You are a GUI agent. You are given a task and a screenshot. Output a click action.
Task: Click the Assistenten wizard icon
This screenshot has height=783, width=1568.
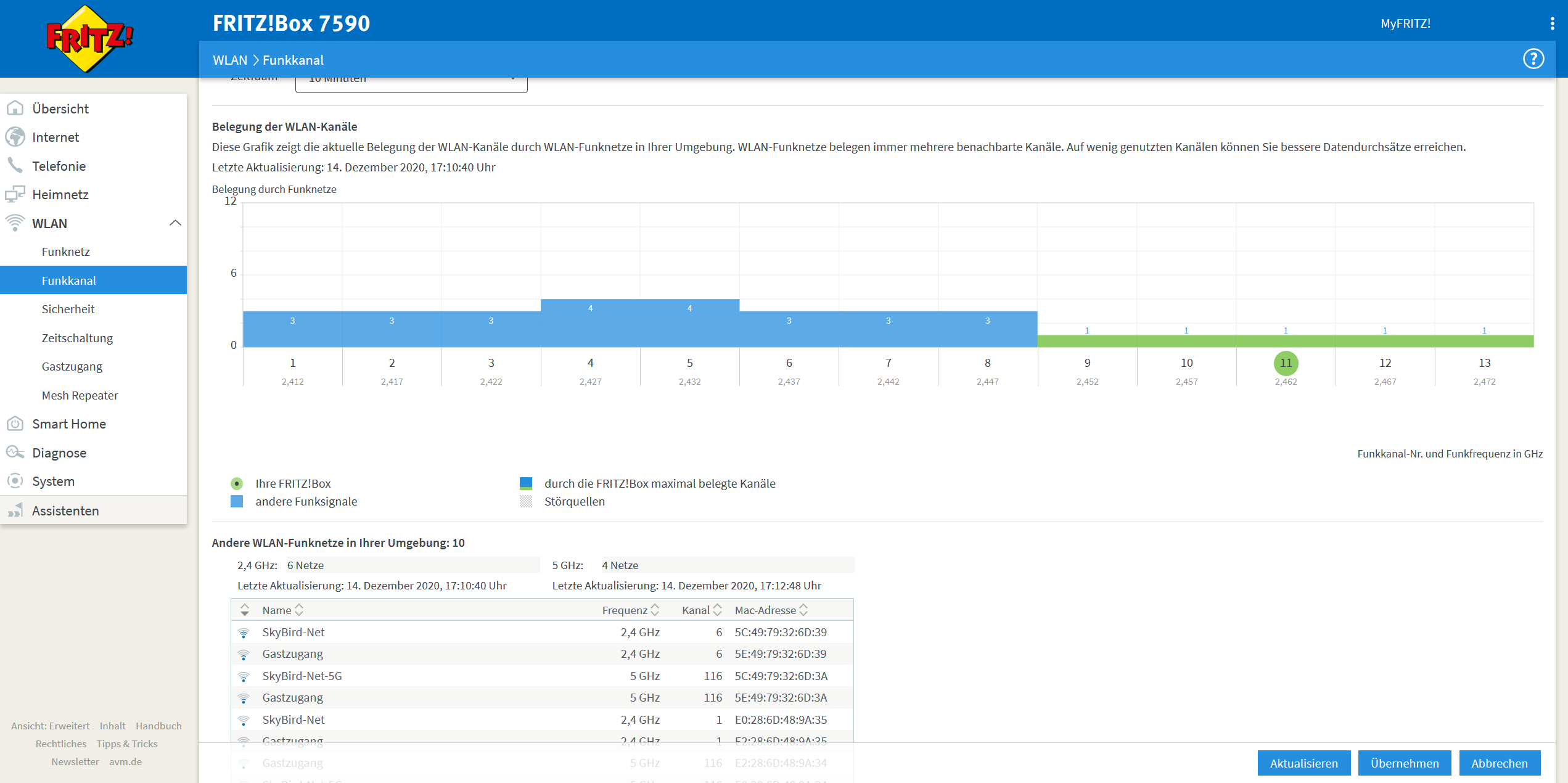tap(15, 510)
